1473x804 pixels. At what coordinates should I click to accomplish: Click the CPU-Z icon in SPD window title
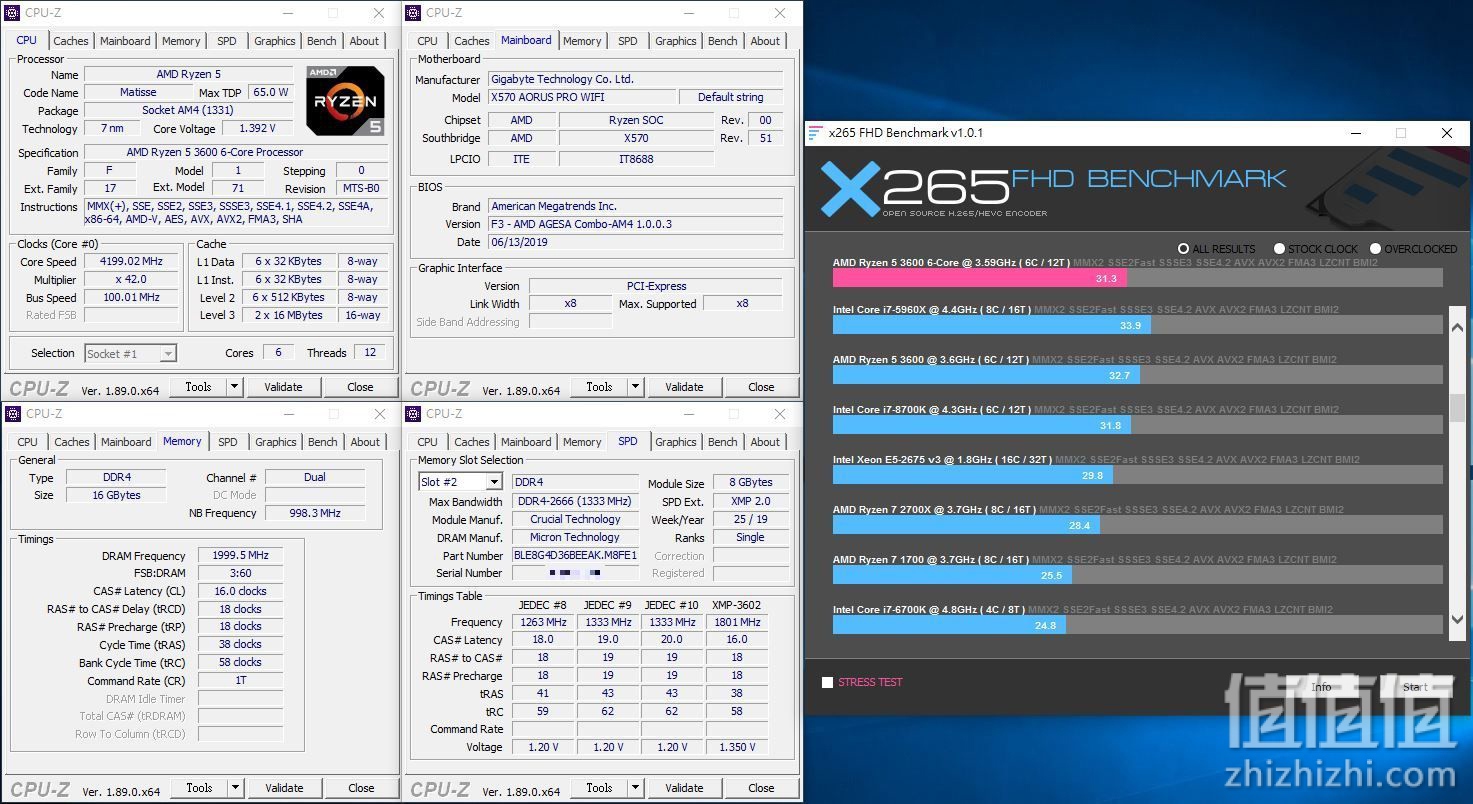(414, 414)
